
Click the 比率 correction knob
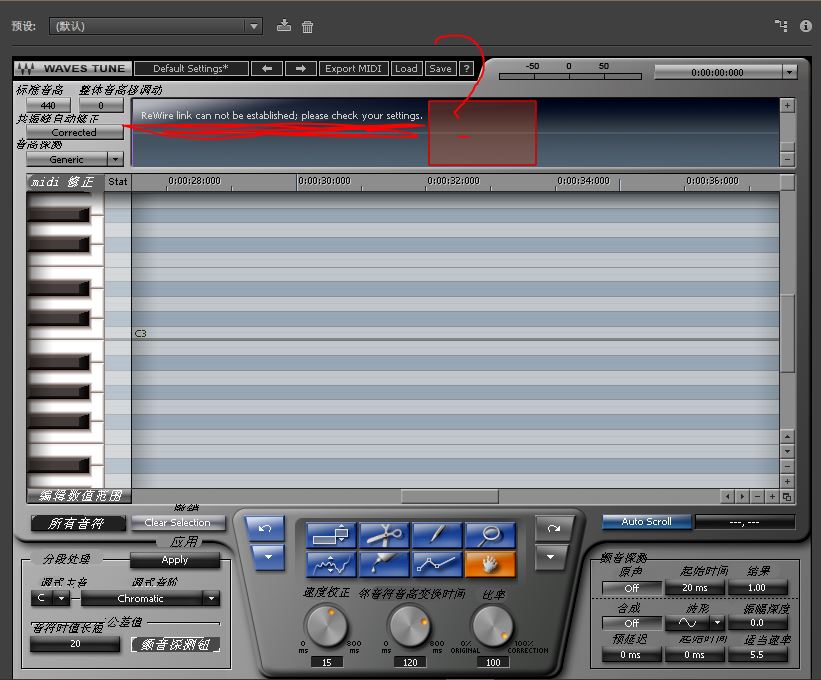(493, 625)
